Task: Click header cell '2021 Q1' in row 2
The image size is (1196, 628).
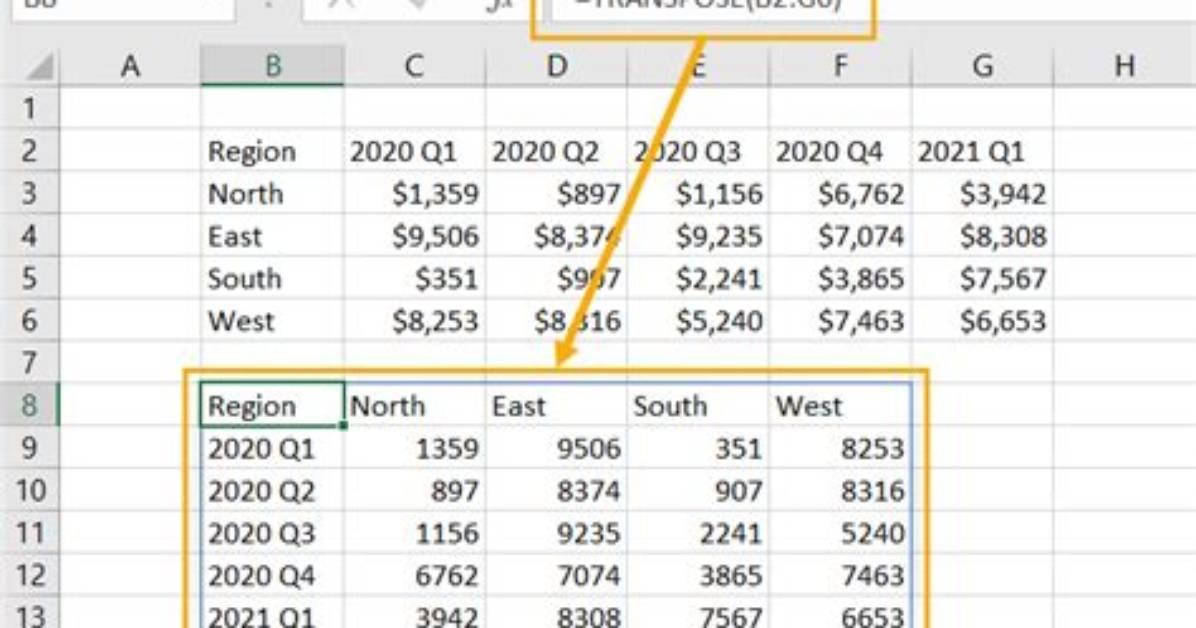Action: pos(982,151)
